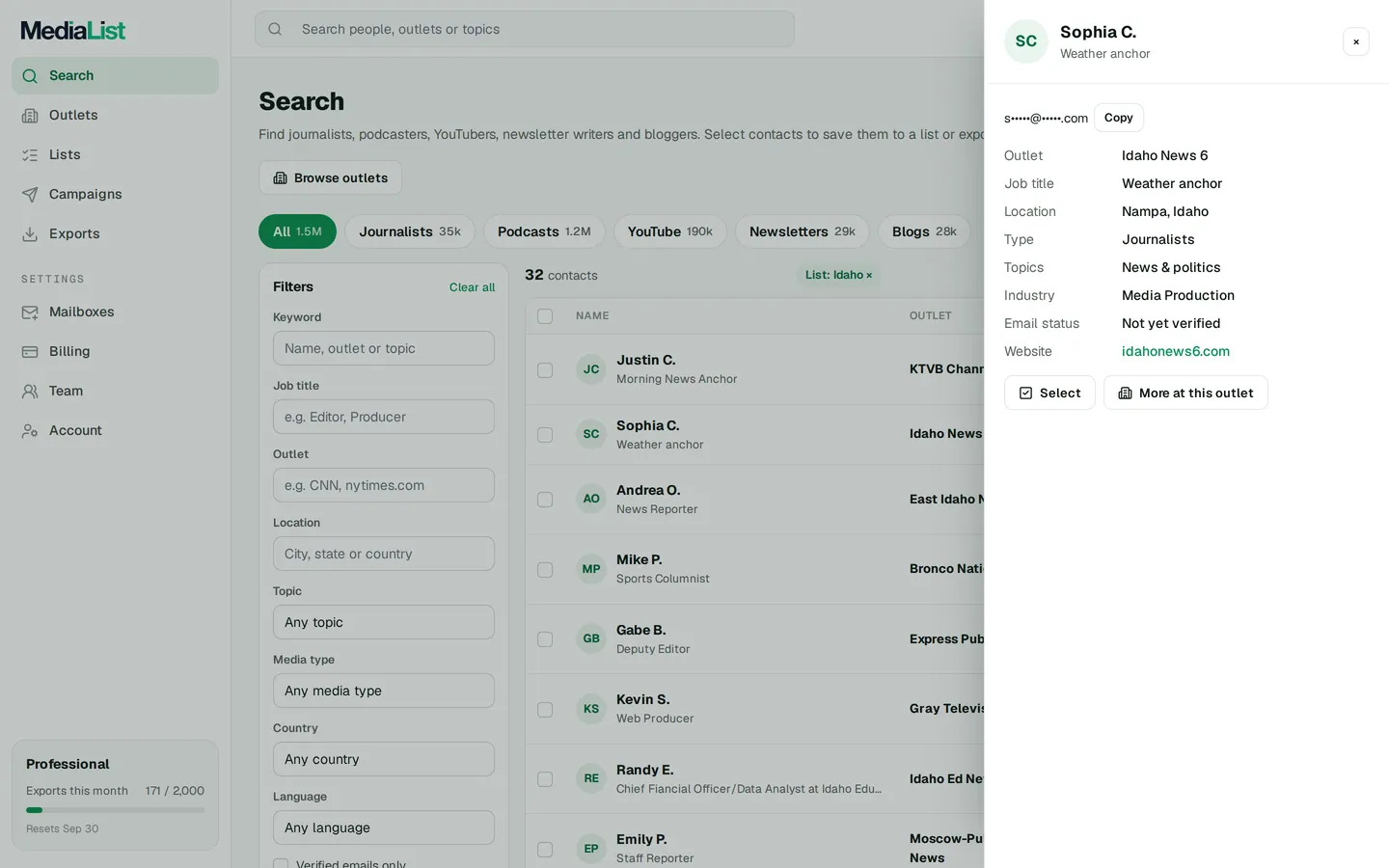Image resolution: width=1389 pixels, height=868 pixels.
Task: Check the box for Mike P.
Action: click(x=545, y=570)
